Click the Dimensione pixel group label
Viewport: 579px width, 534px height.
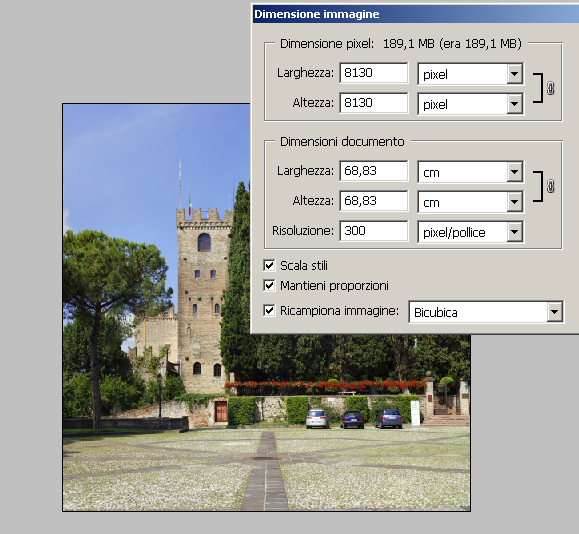coord(327,44)
